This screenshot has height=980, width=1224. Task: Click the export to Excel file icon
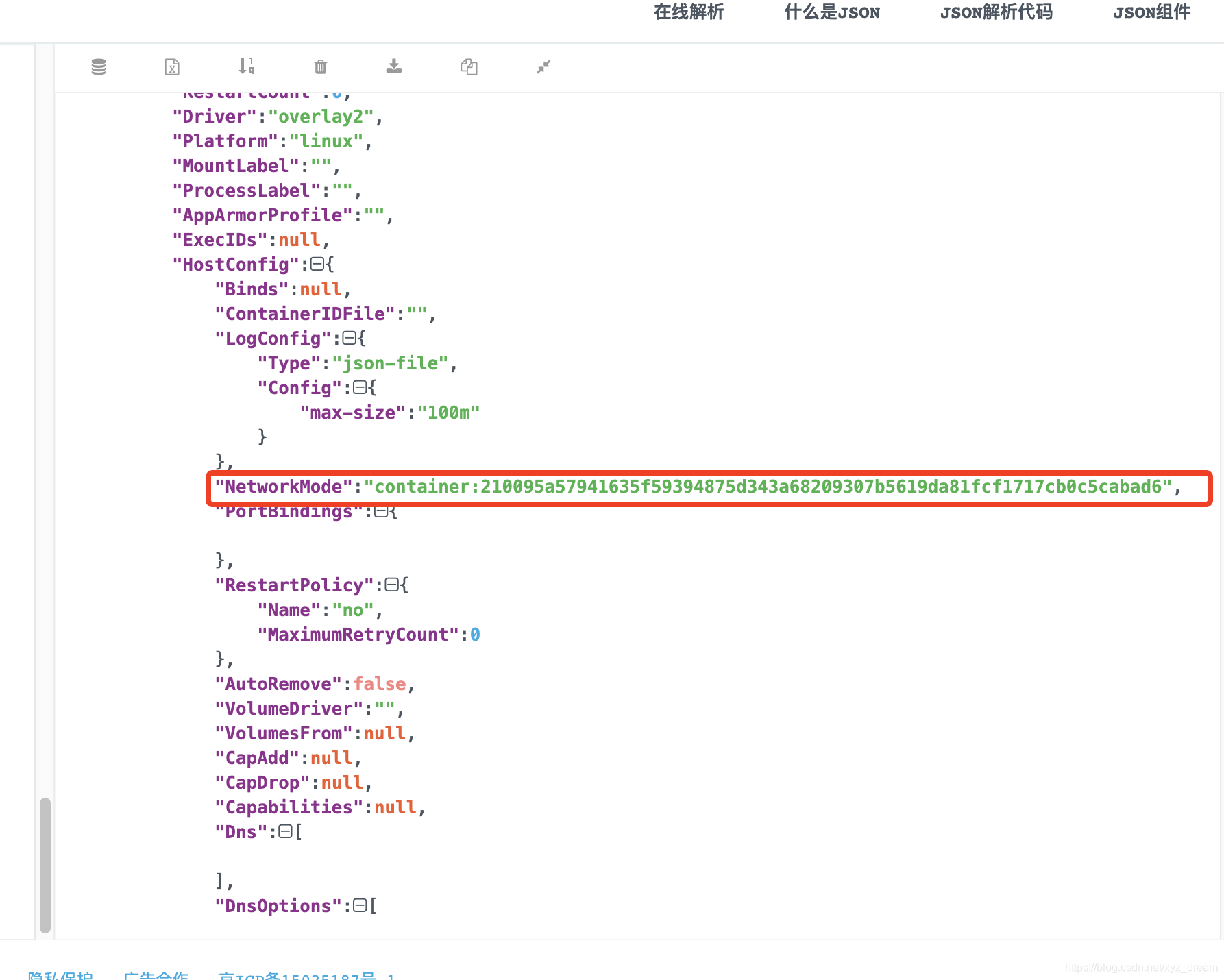click(x=172, y=66)
